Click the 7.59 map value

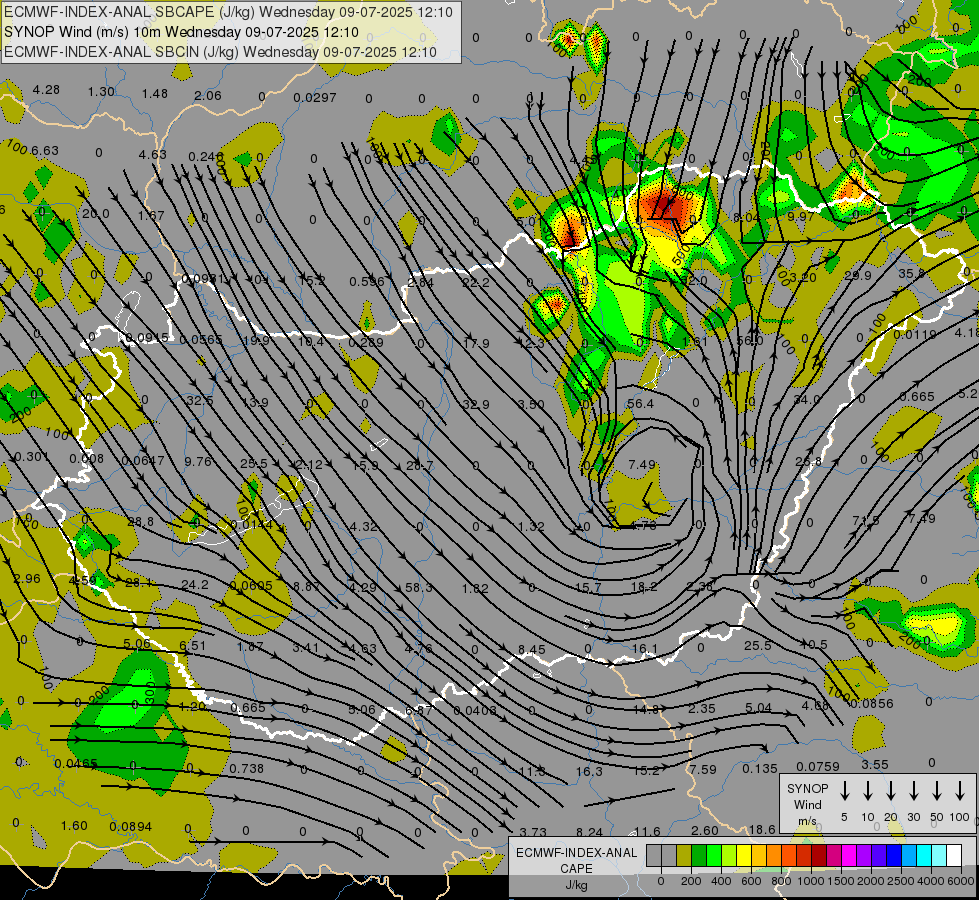point(703,769)
